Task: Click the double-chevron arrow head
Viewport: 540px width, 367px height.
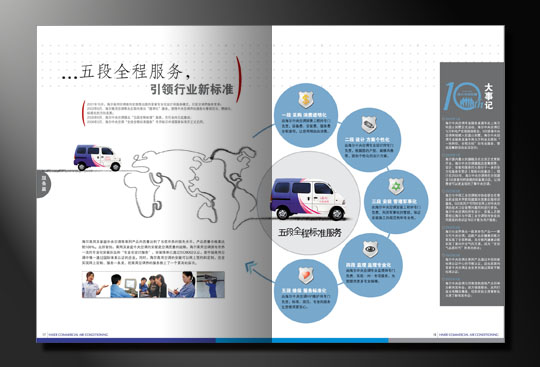Action: pyautogui.click(x=251, y=266)
